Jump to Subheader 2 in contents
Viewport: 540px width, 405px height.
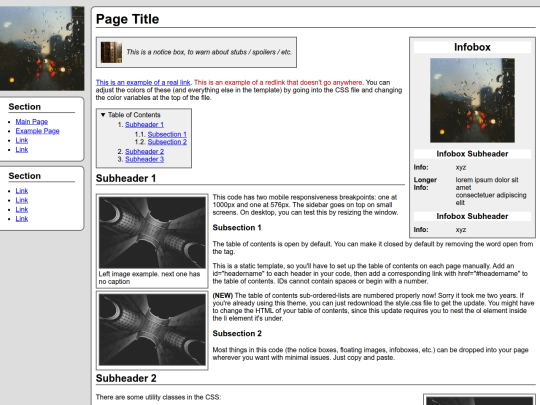pyautogui.click(x=144, y=151)
